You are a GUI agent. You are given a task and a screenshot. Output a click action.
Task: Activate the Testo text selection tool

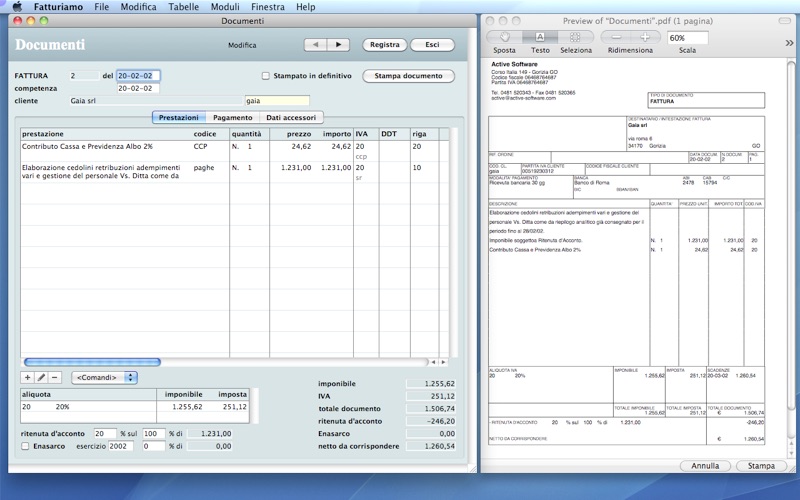pos(540,37)
